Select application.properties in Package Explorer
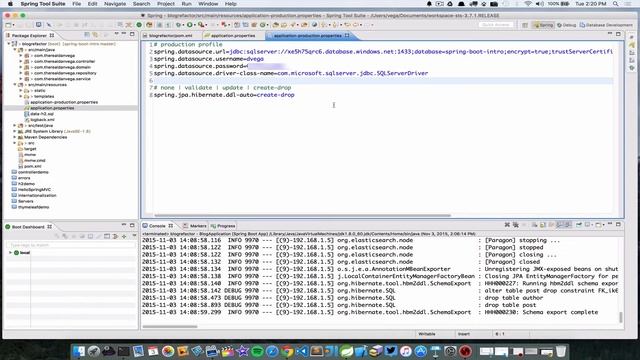Screen dimensions: 640x360 52,108
